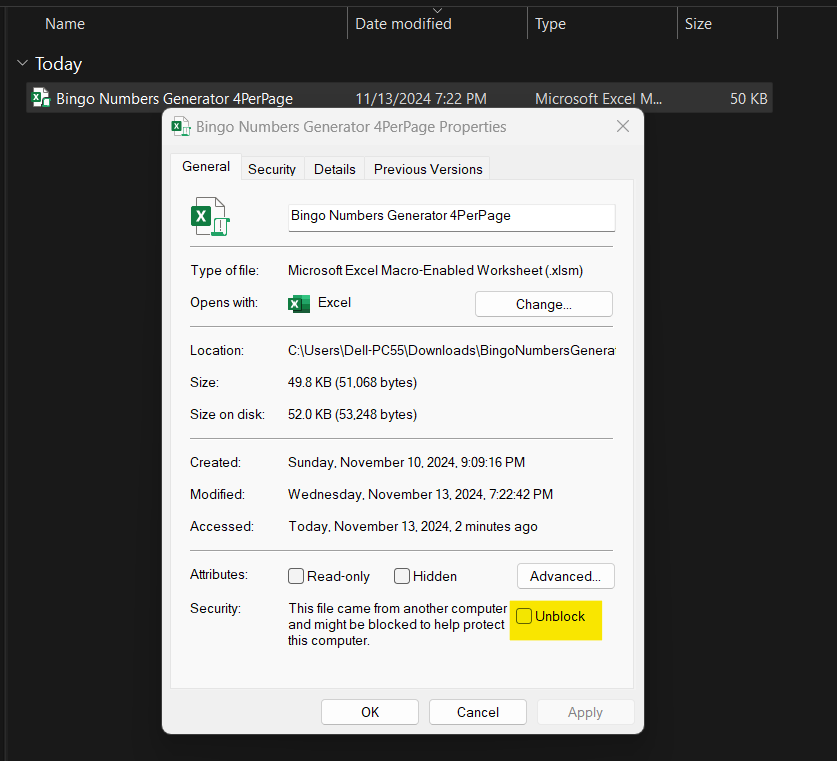Image resolution: width=837 pixels, height=761 pixels.
Task: Toggle the Hidden attribute checkbox
Action: (401, 576)
